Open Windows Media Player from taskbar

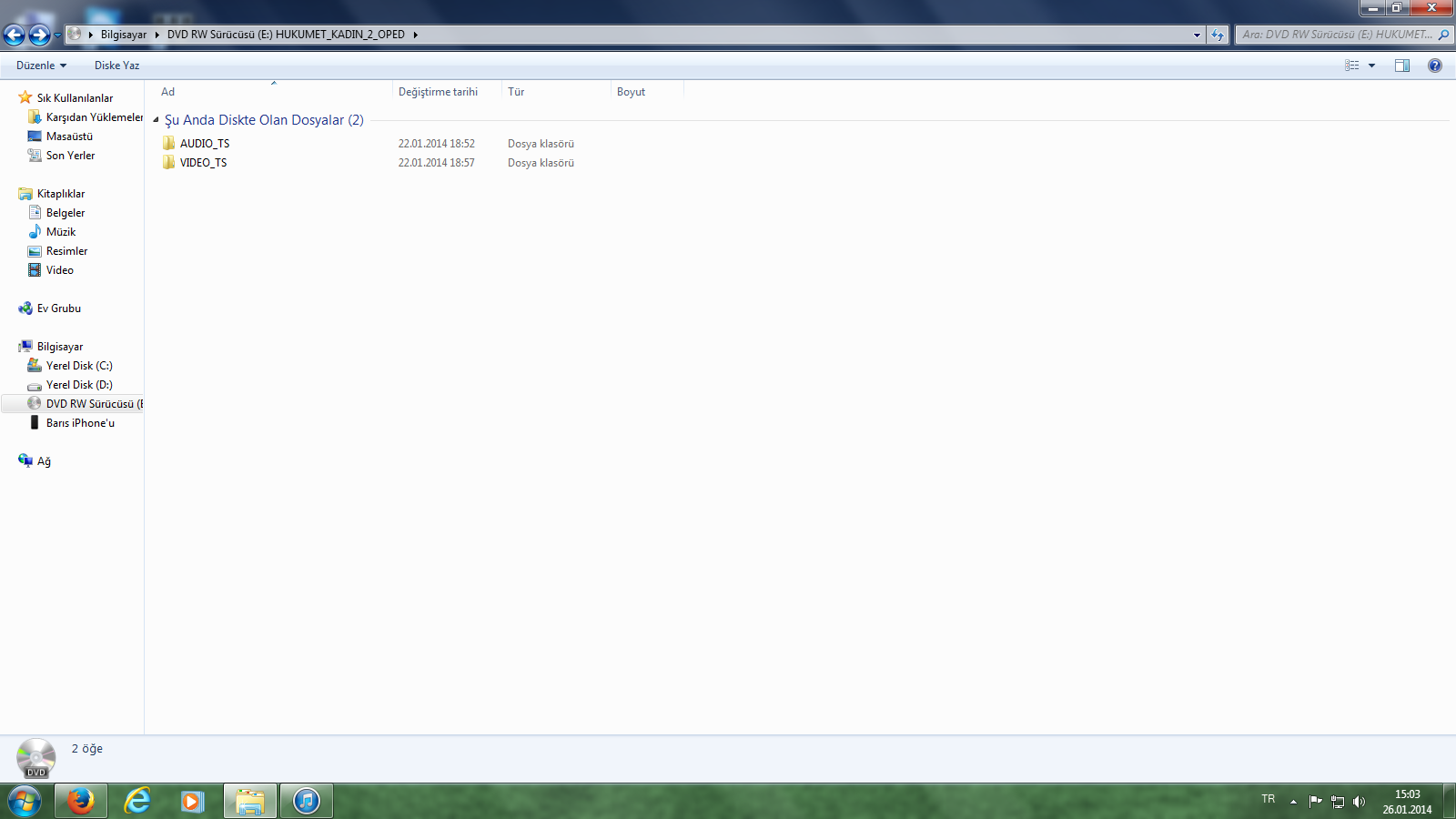click(x=192, y=801)
